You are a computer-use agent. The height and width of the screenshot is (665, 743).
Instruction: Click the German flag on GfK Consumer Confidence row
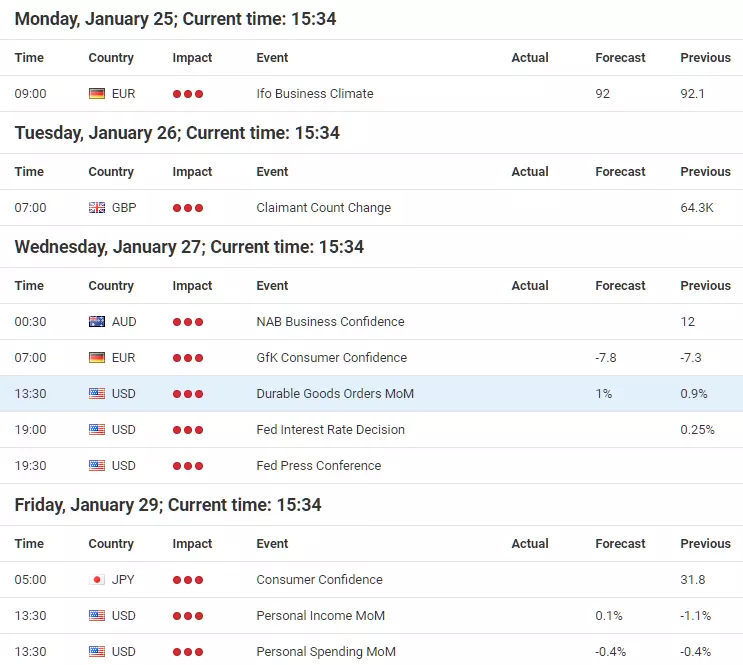point(97,358)
